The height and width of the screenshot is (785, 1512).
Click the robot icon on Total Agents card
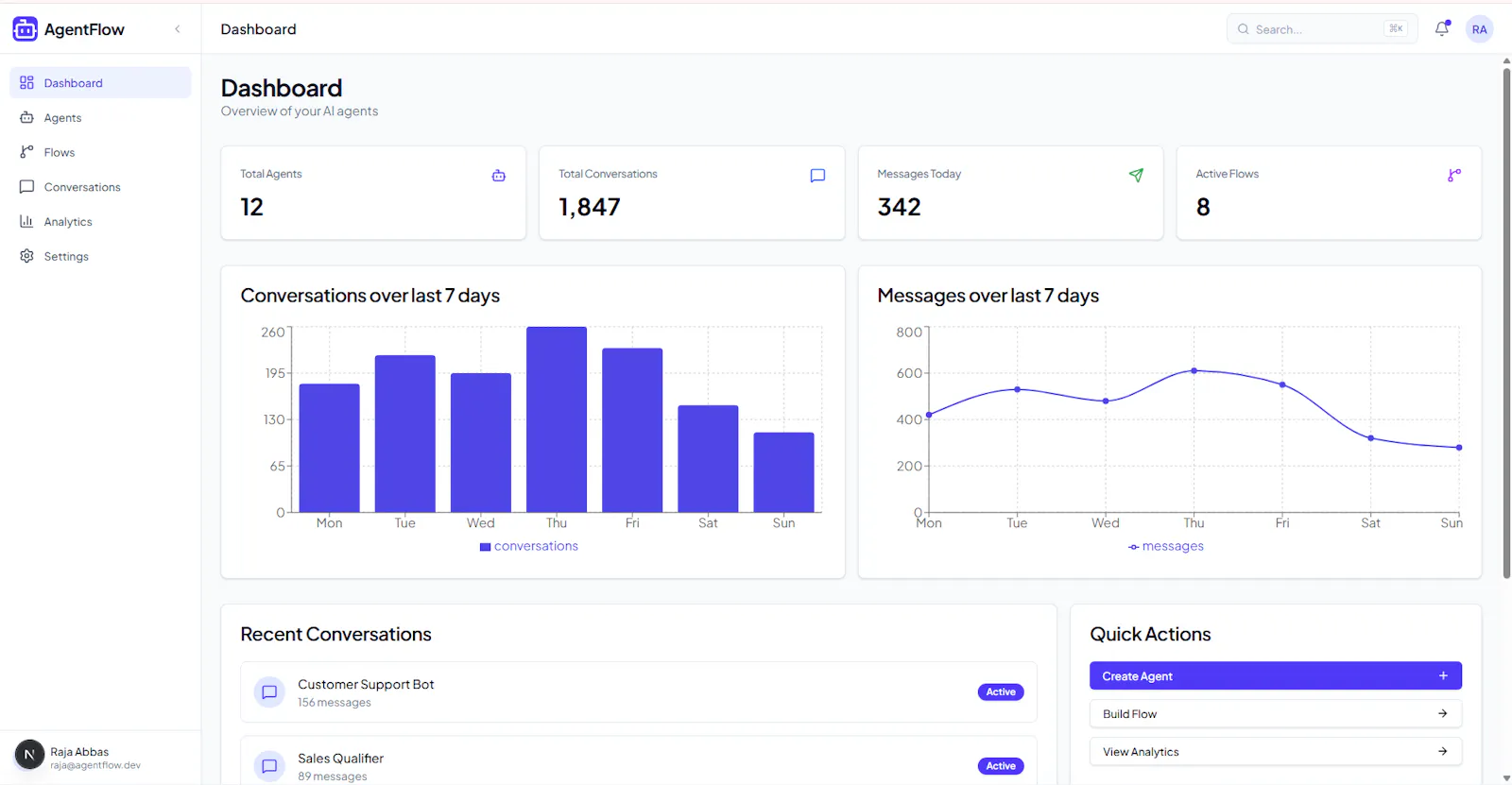tap(499, 176)
